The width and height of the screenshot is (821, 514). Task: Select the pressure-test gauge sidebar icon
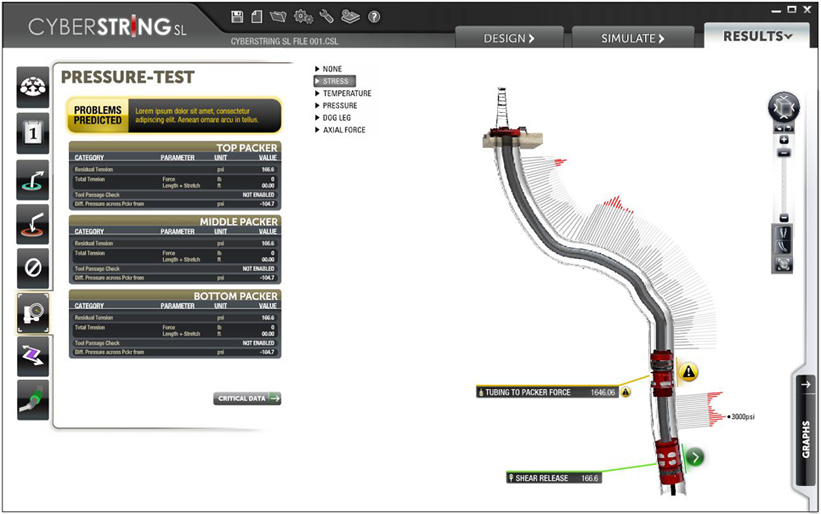33,313
